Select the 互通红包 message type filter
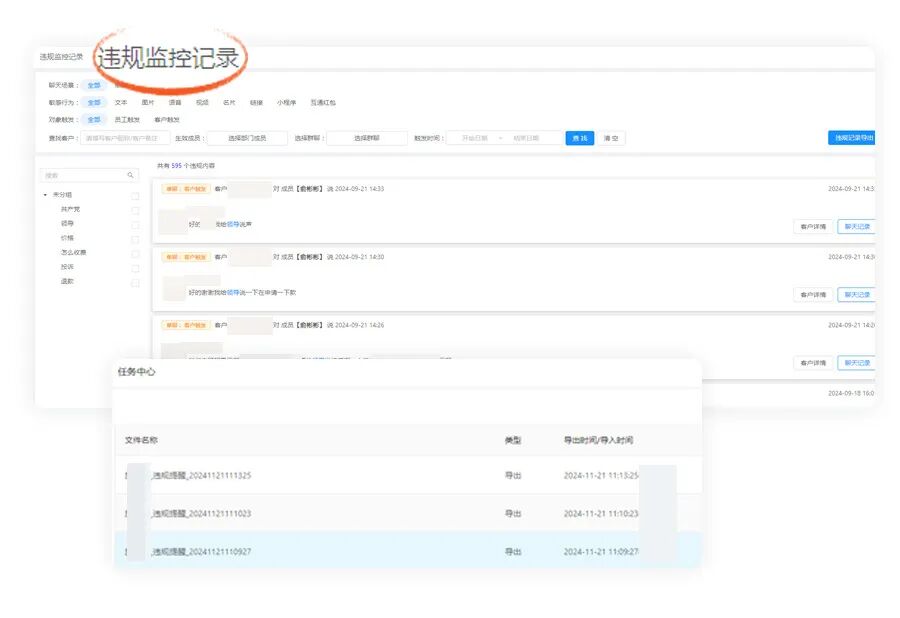 pos(322,102)
